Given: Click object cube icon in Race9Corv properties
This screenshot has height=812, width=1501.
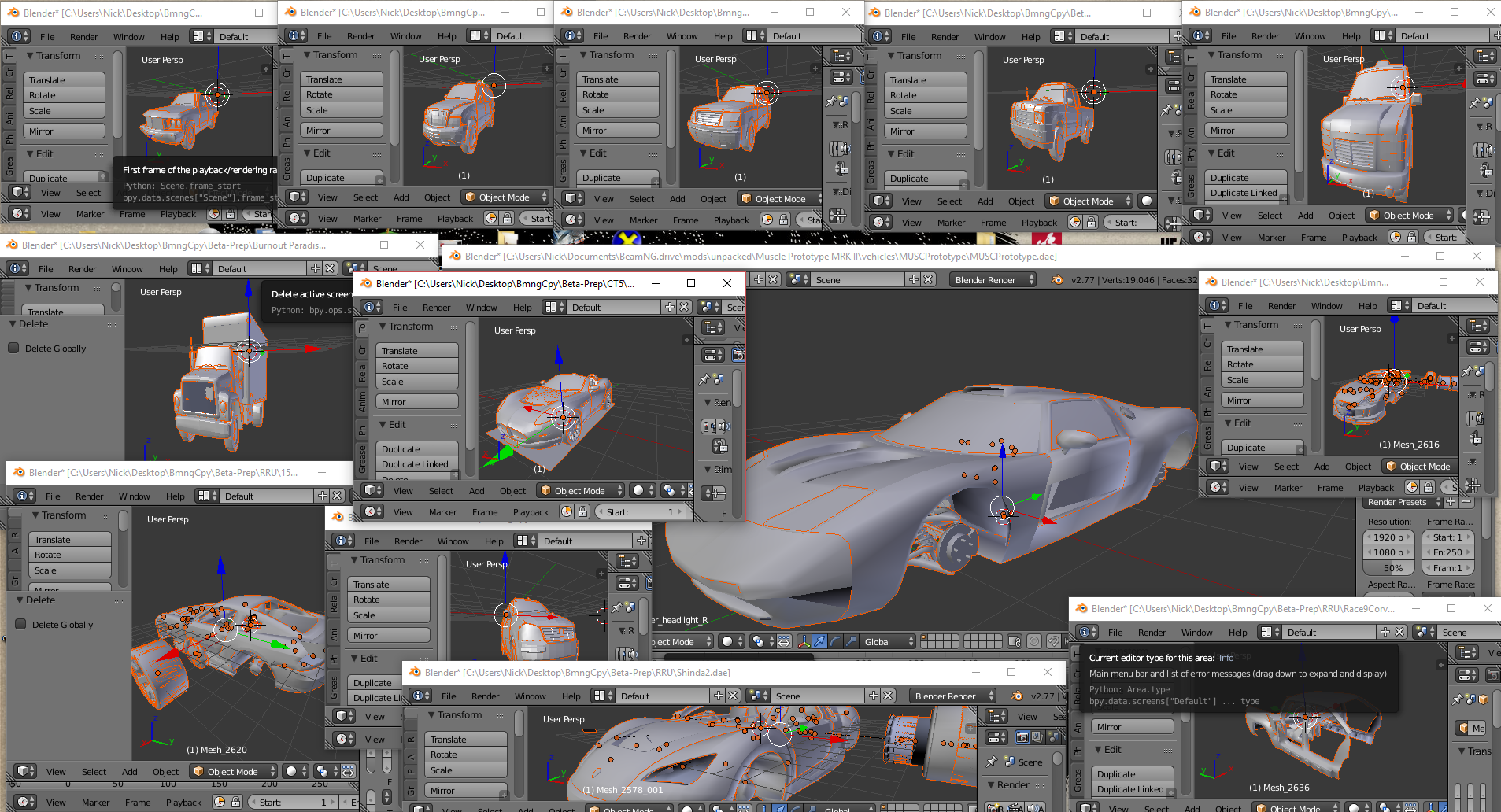Looking at the screenshot, I should coord(1484,699).
